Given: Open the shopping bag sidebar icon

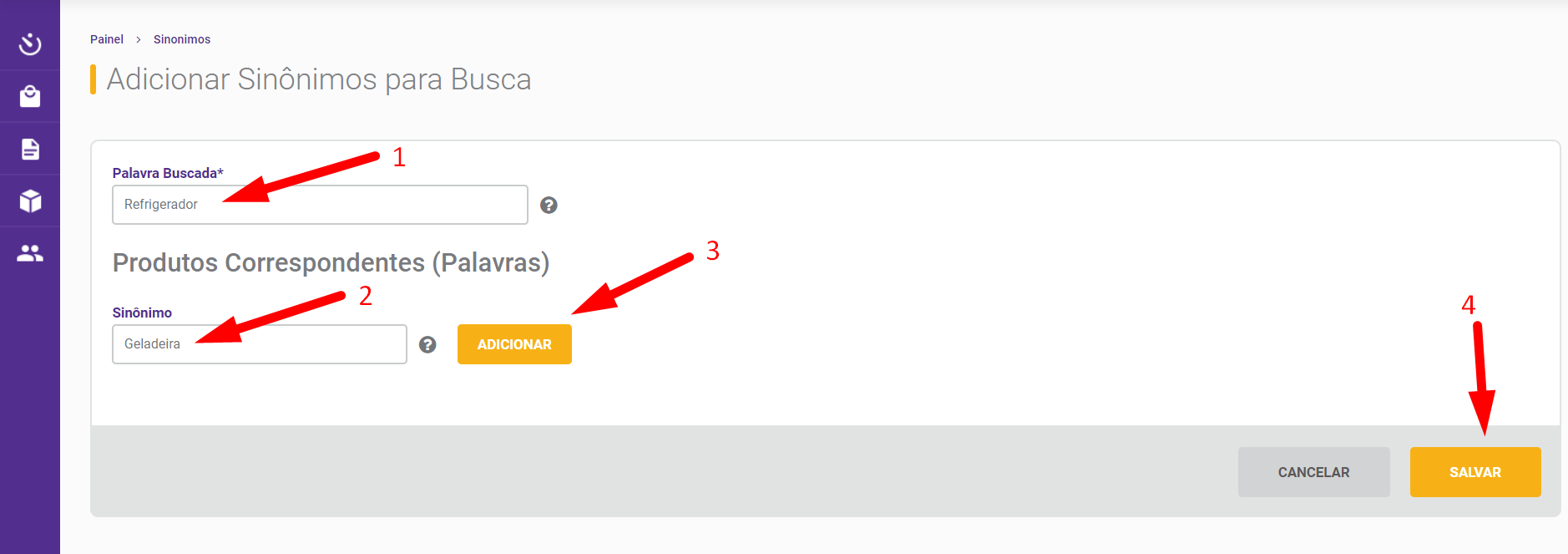Looking at the screenshot, I should (x=30, y=96).
